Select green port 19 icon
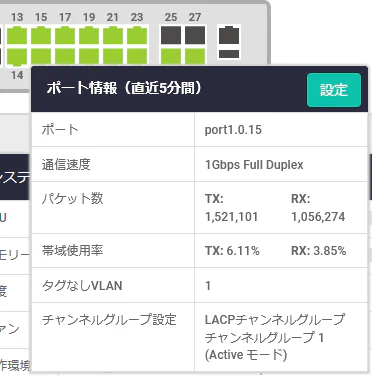Image resolution: width=372 pixels, height=376 pixels. [89, 36]
